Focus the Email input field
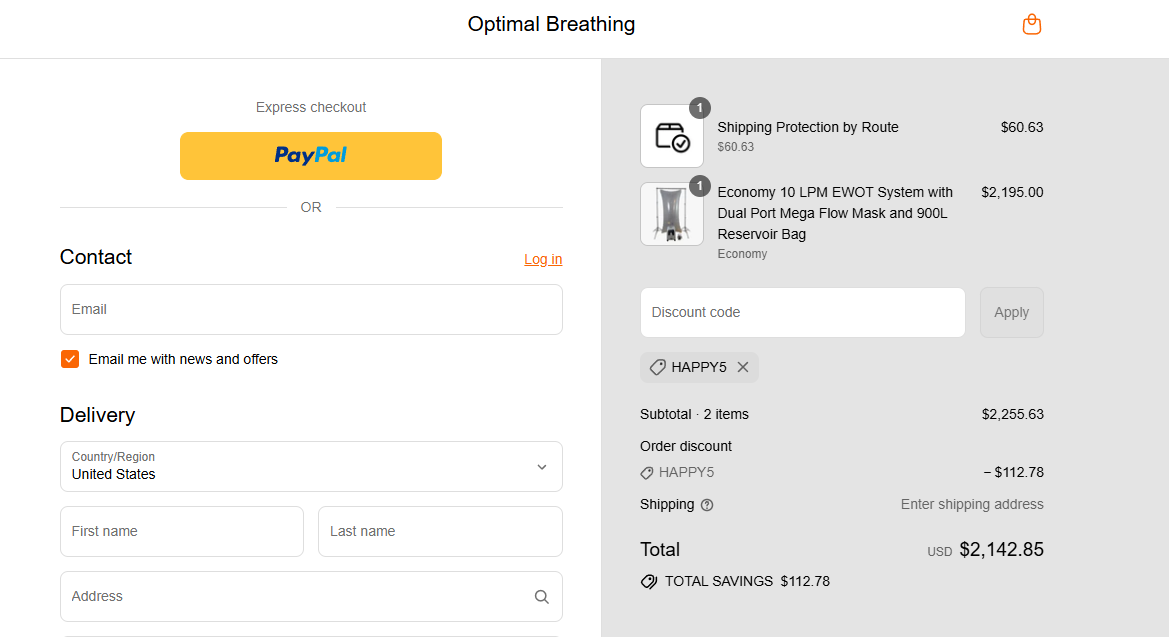1169x637 pixels. (311, 310)
